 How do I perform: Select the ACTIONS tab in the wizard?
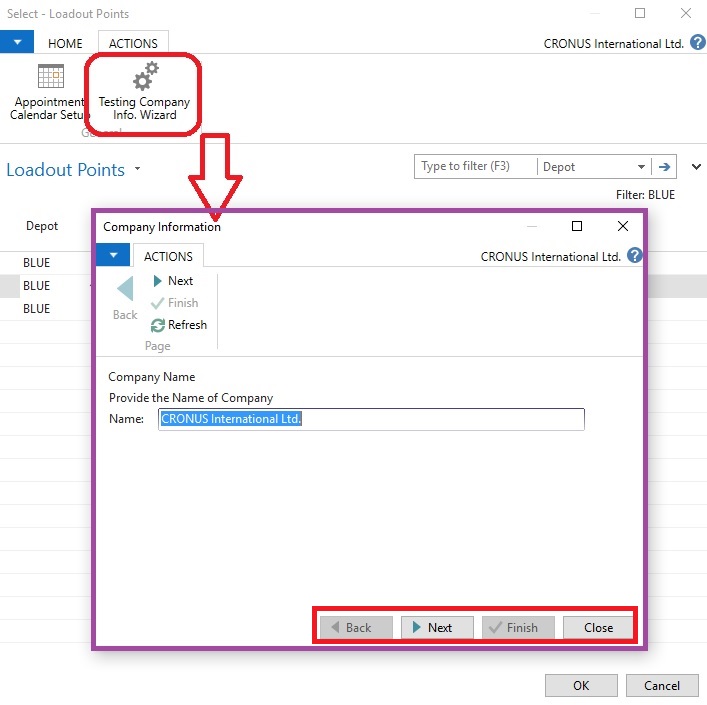click(168, 257)
